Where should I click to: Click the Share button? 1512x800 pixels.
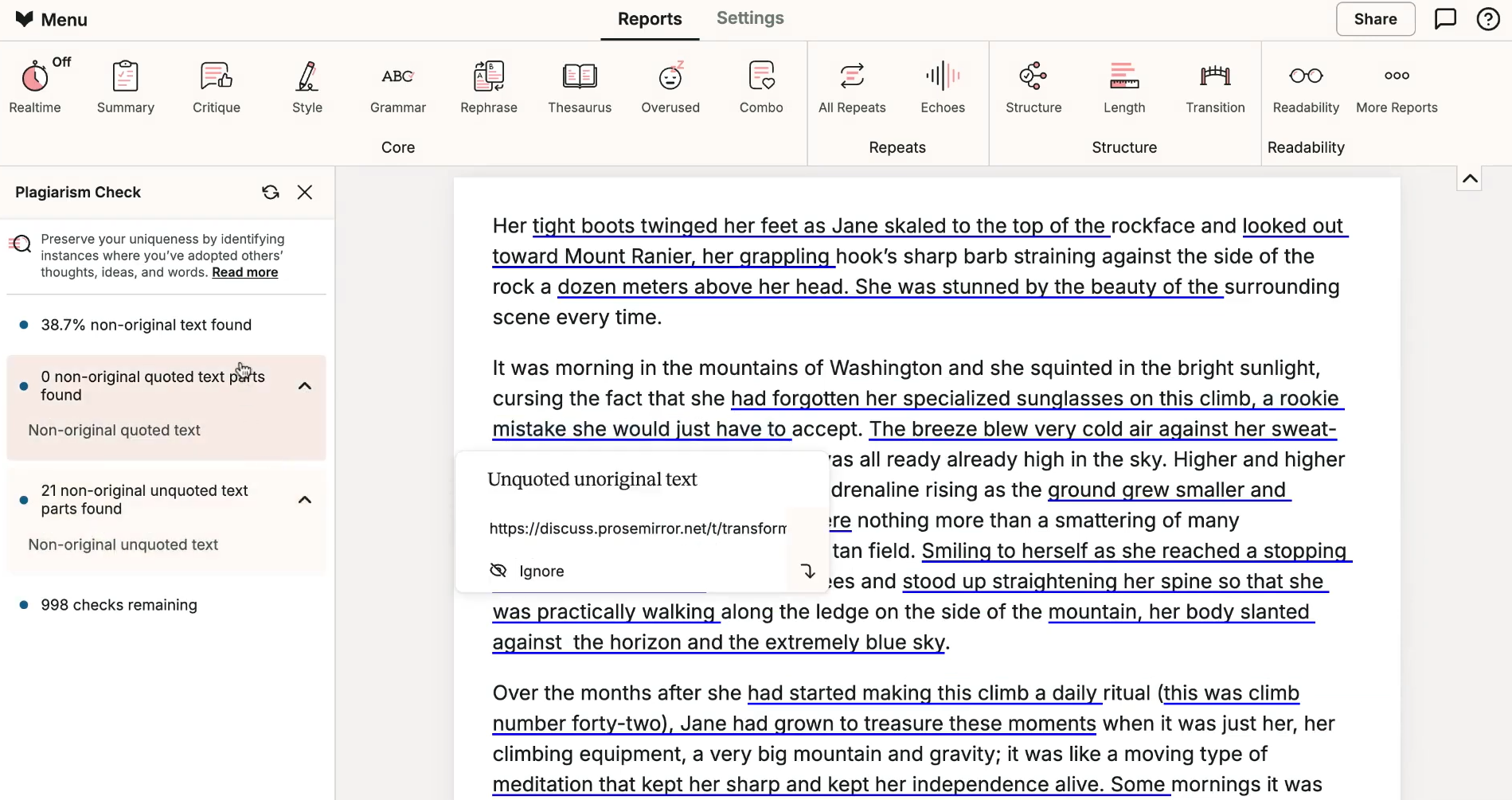pyautogui.click(x=1375, y=19)
